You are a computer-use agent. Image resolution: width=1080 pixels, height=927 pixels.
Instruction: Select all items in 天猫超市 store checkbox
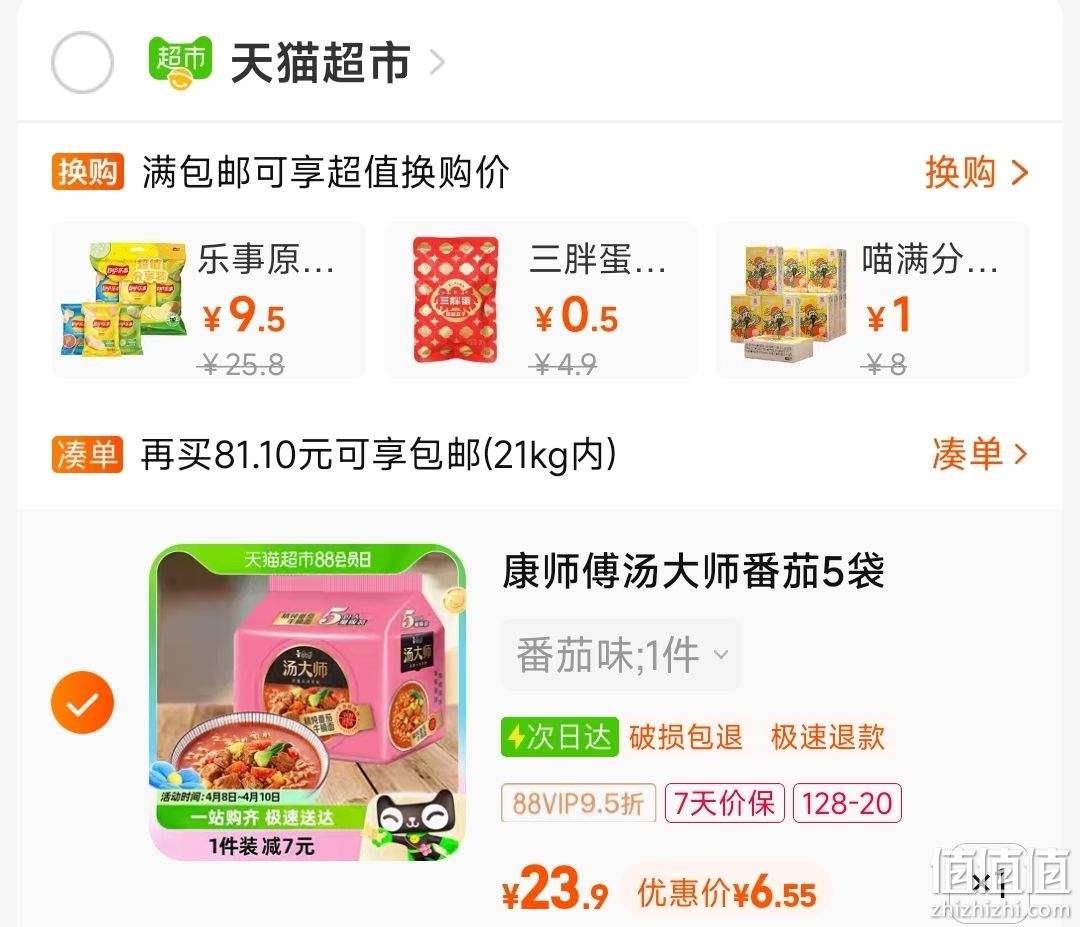tap(82, 63)
